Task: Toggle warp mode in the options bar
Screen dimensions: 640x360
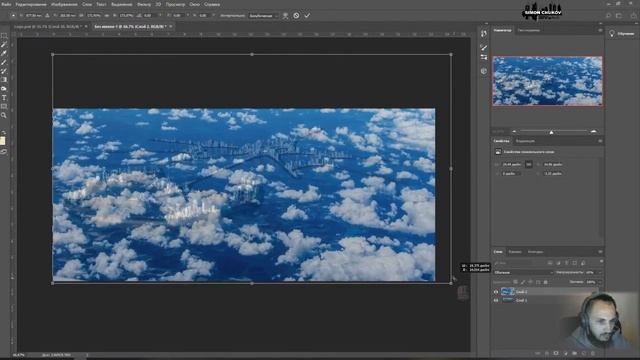Action: pyautogui.click(x=285, y=16)
